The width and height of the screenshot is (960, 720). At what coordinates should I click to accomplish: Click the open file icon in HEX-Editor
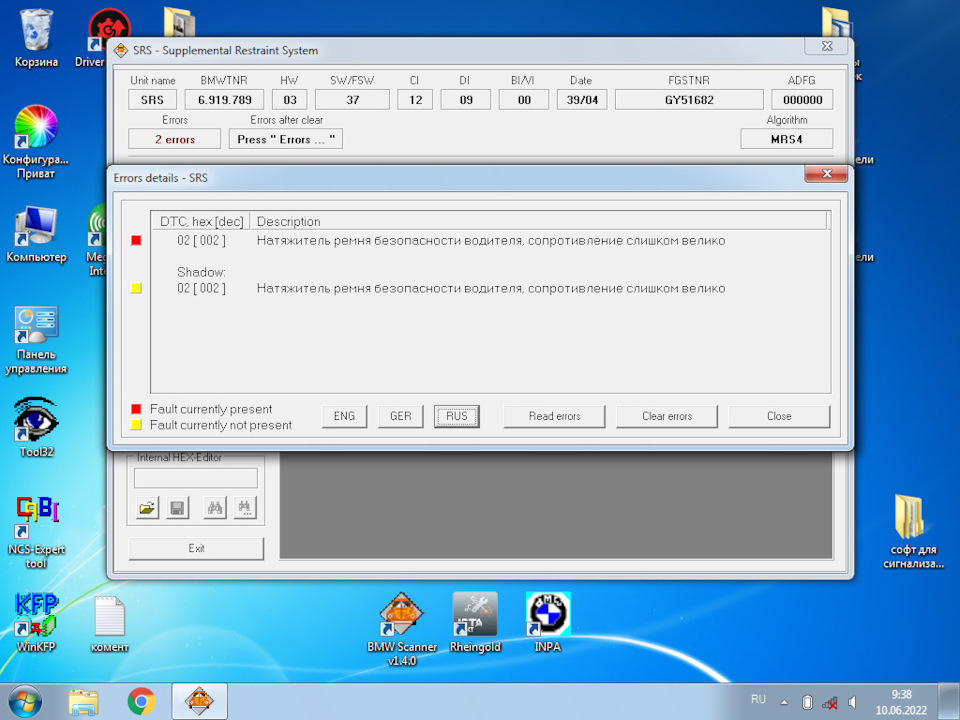click(x=147, y=508)
